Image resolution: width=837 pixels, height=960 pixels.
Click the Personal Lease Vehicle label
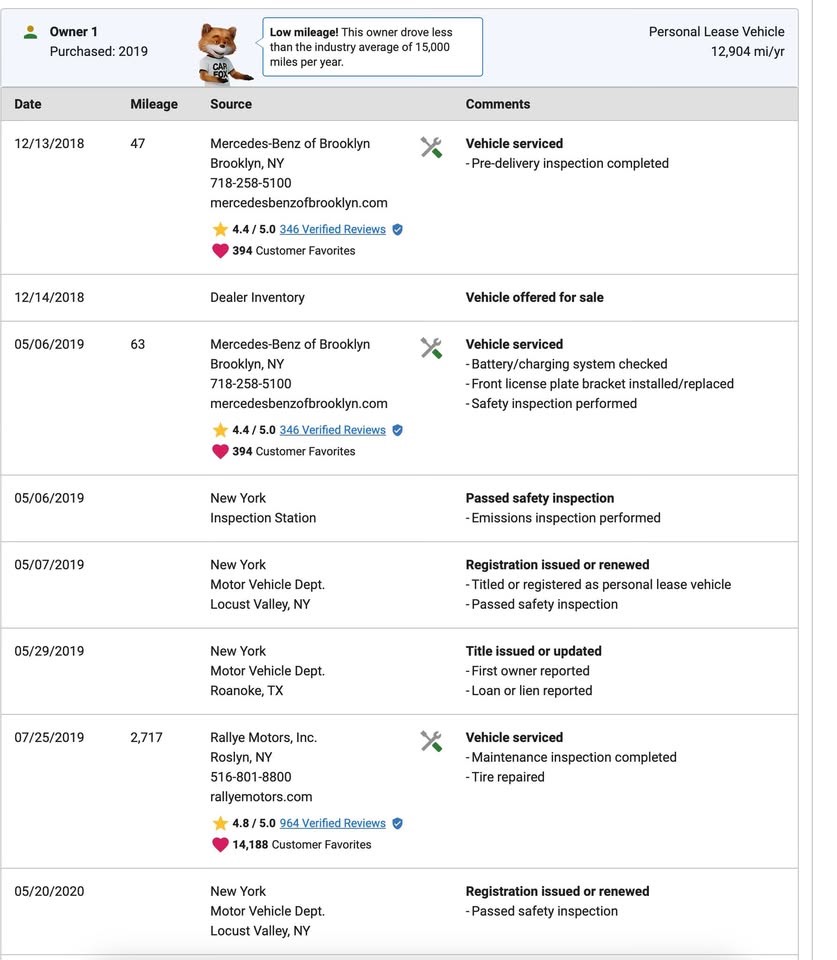[x=716, y=32]
